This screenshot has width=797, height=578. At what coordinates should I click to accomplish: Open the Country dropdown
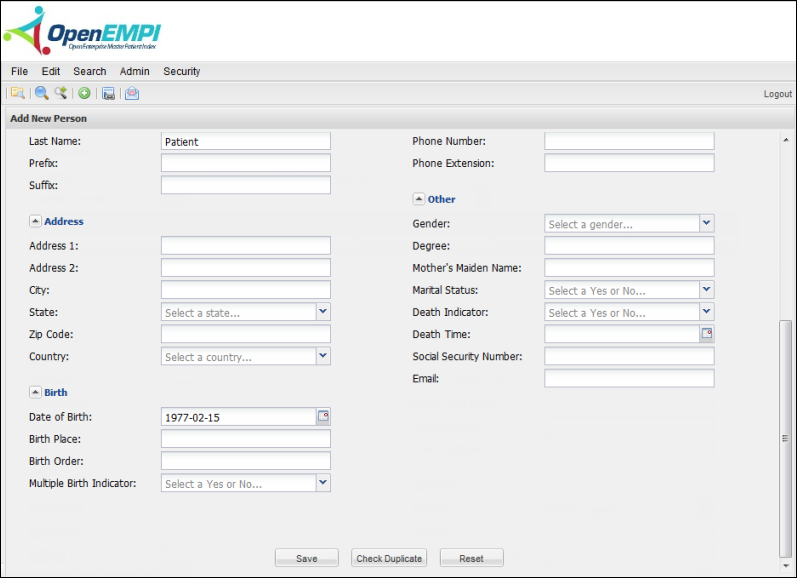323,356
